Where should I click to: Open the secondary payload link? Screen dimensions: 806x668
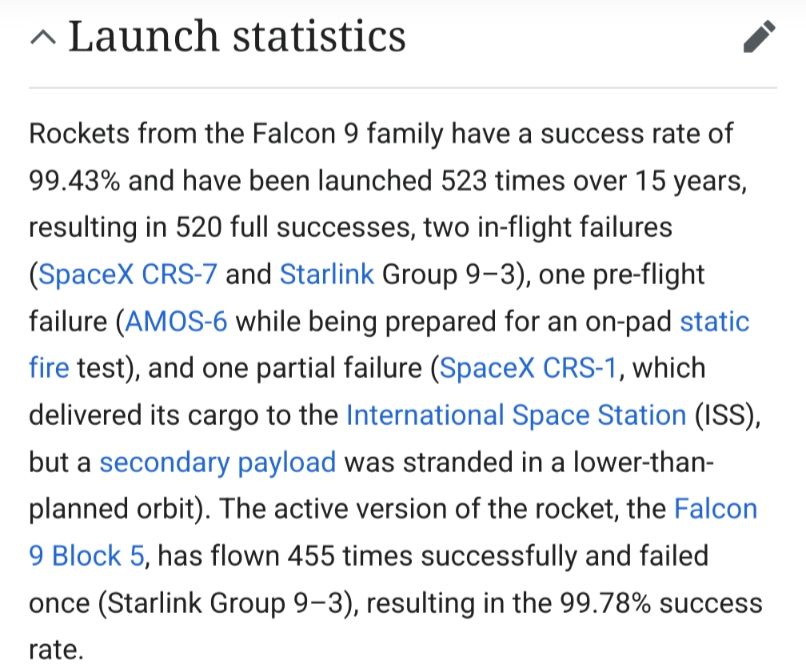tap(217, 462)
